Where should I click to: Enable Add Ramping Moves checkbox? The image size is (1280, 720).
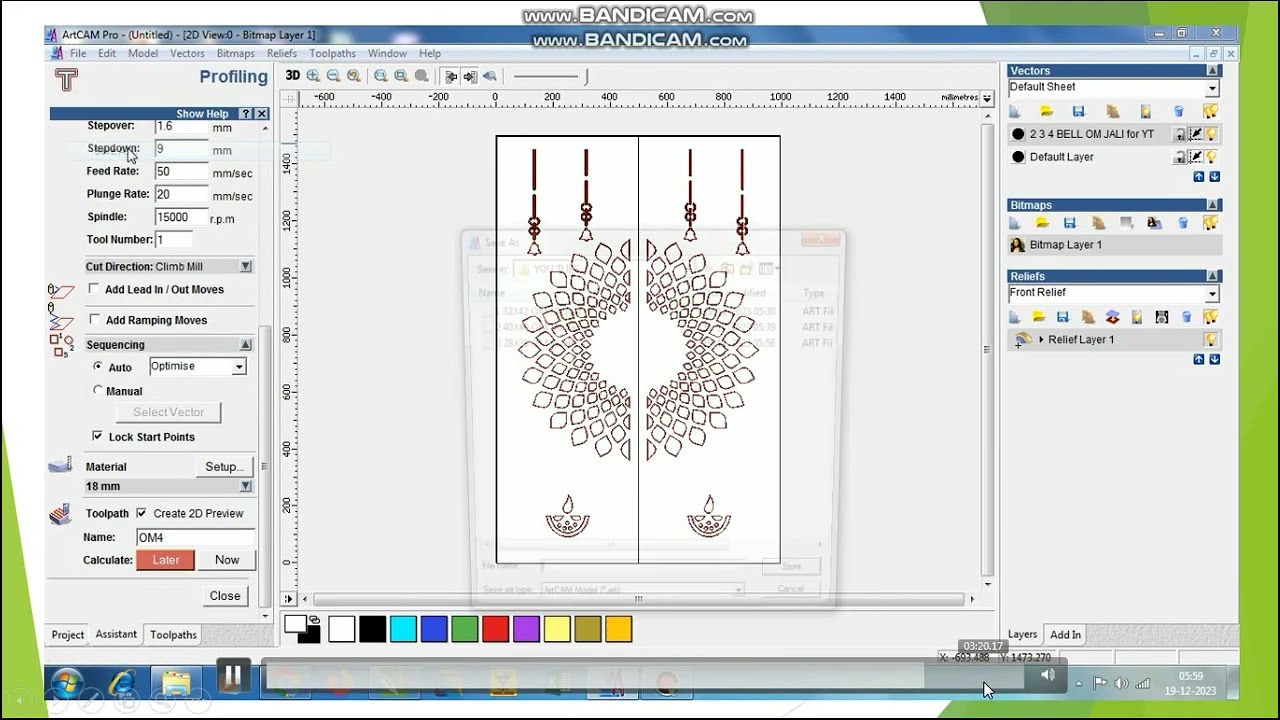(x=94, y=320)
